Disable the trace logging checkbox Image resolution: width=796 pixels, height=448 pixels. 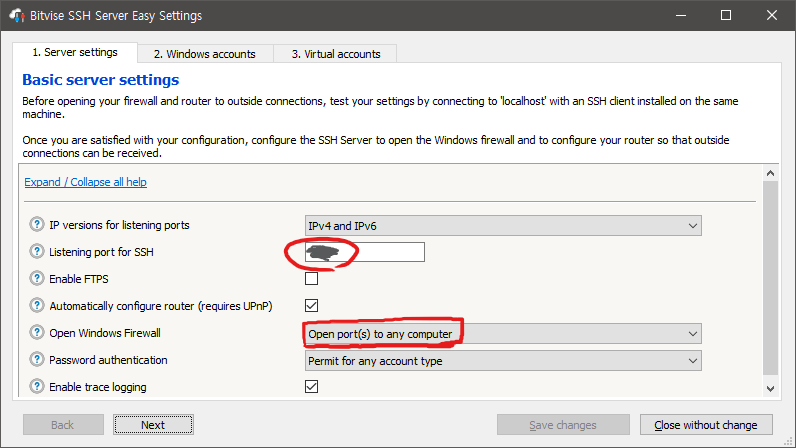pos(311,386)
